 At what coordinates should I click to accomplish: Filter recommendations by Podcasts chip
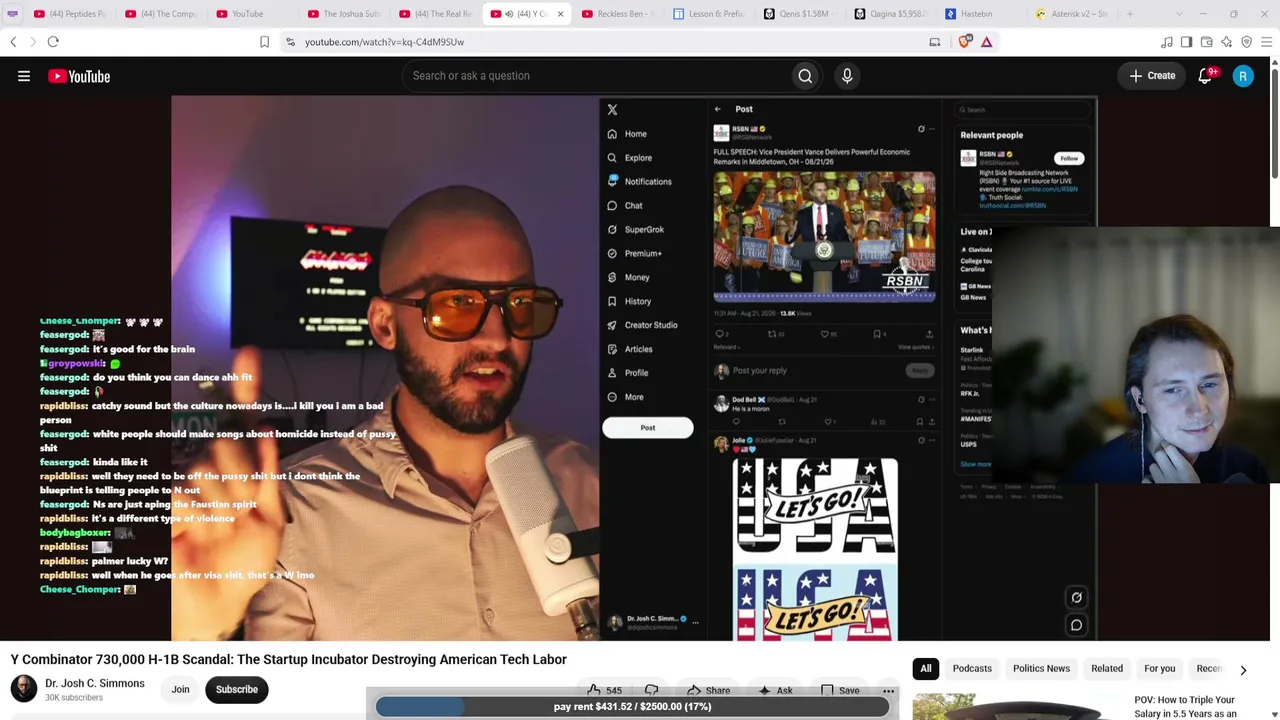972,669
